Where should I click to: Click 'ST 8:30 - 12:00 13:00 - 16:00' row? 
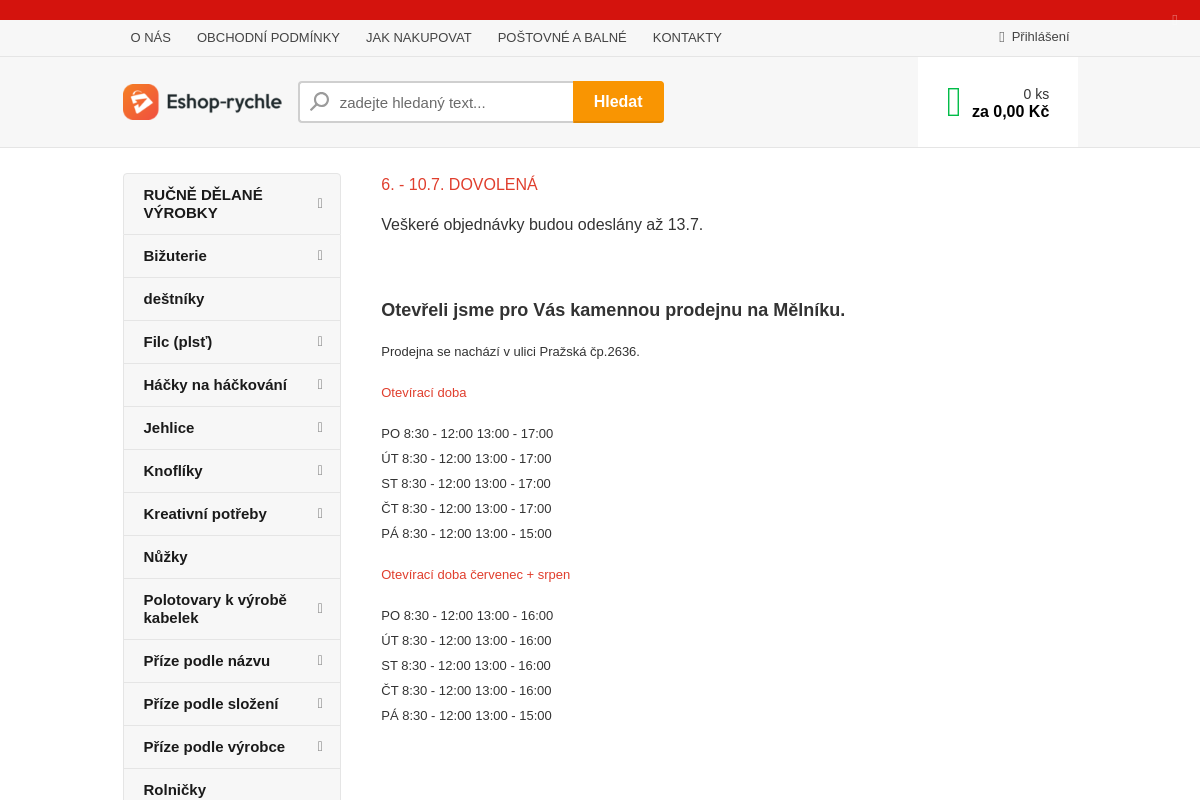click(x=466, y=666)
